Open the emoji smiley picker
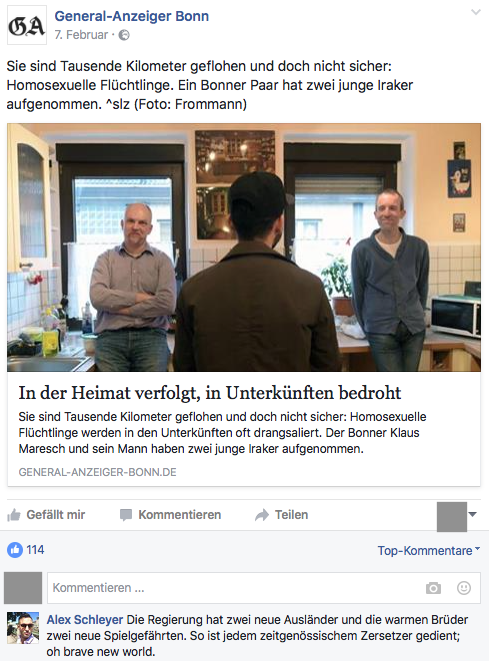This screenshot has width=489, height=661. pos(464,588)
